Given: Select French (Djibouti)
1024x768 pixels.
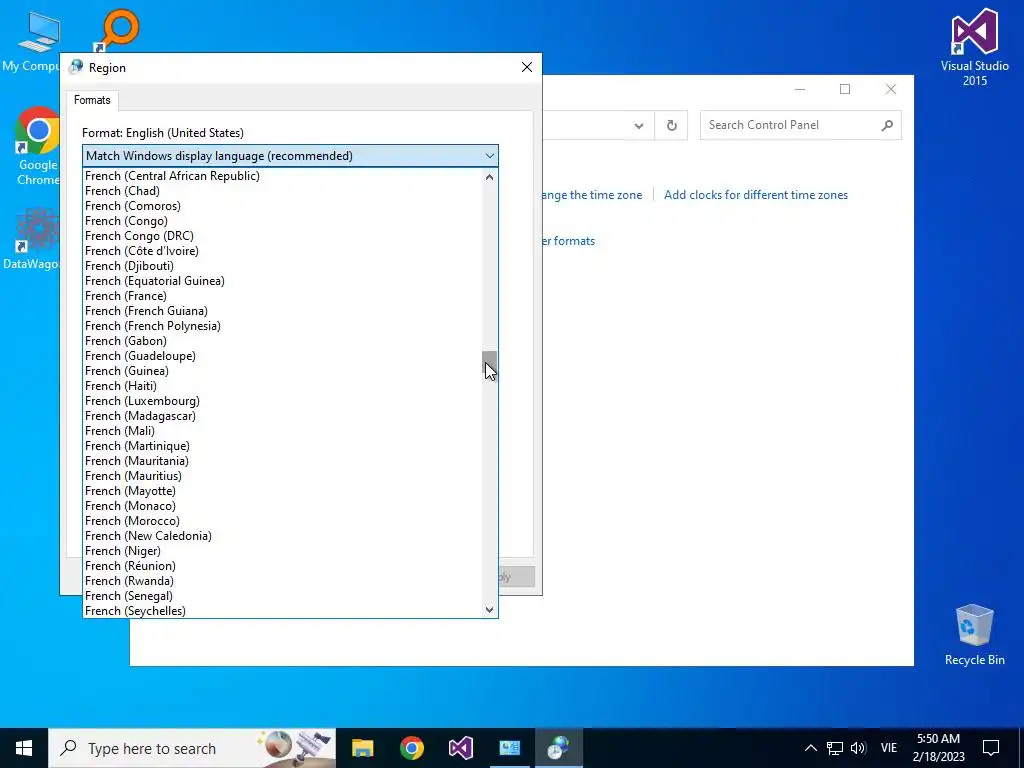Looking at the screenshot, I should [283, 266].
